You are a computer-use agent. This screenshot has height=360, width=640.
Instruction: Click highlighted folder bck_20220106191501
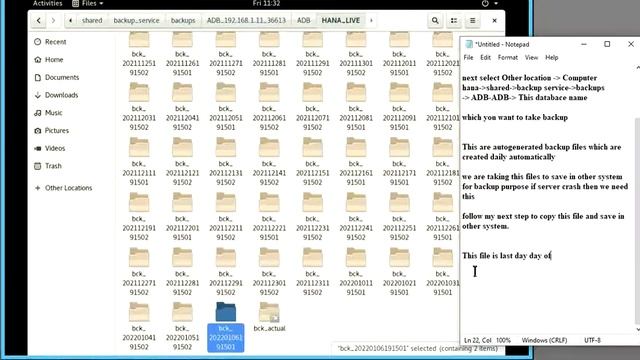point(225,327)
